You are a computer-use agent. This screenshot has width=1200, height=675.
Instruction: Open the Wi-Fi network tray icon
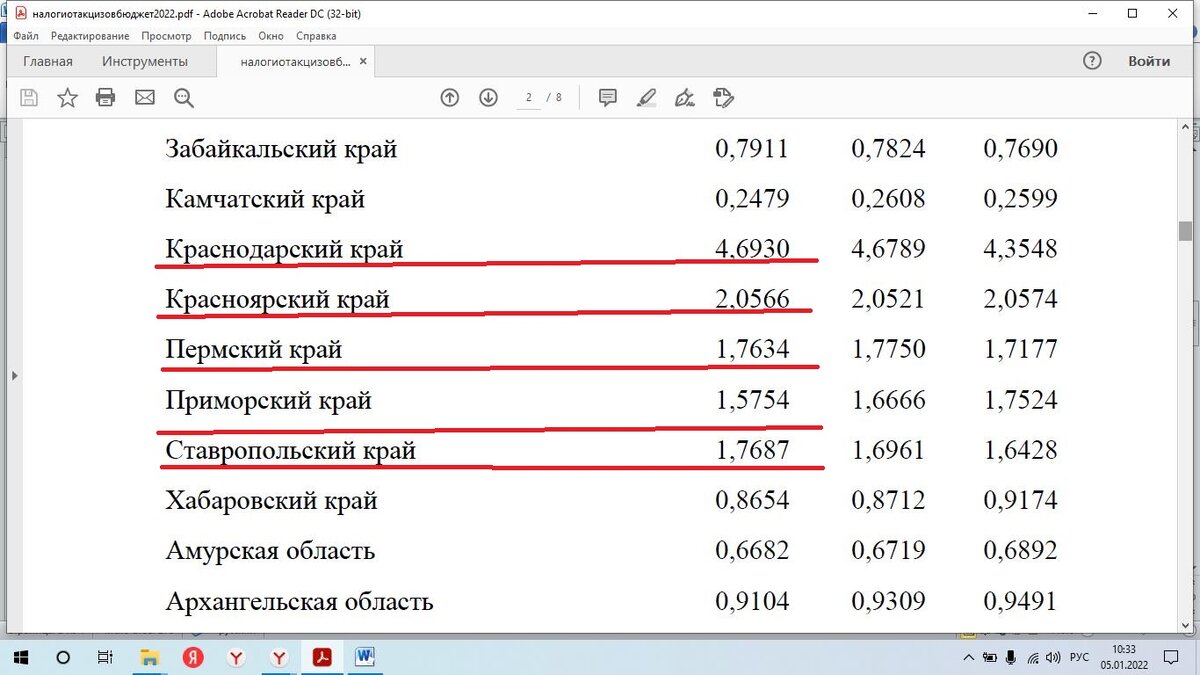point(1033,658)
